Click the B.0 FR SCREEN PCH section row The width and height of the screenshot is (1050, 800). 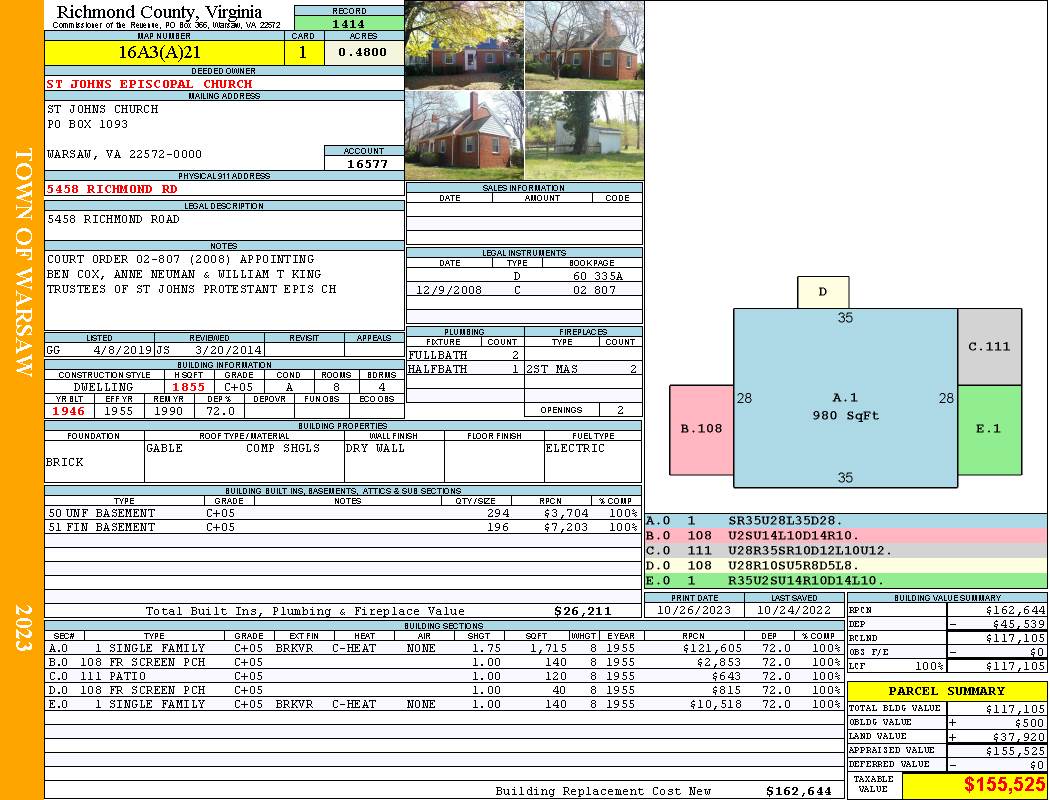445,662
